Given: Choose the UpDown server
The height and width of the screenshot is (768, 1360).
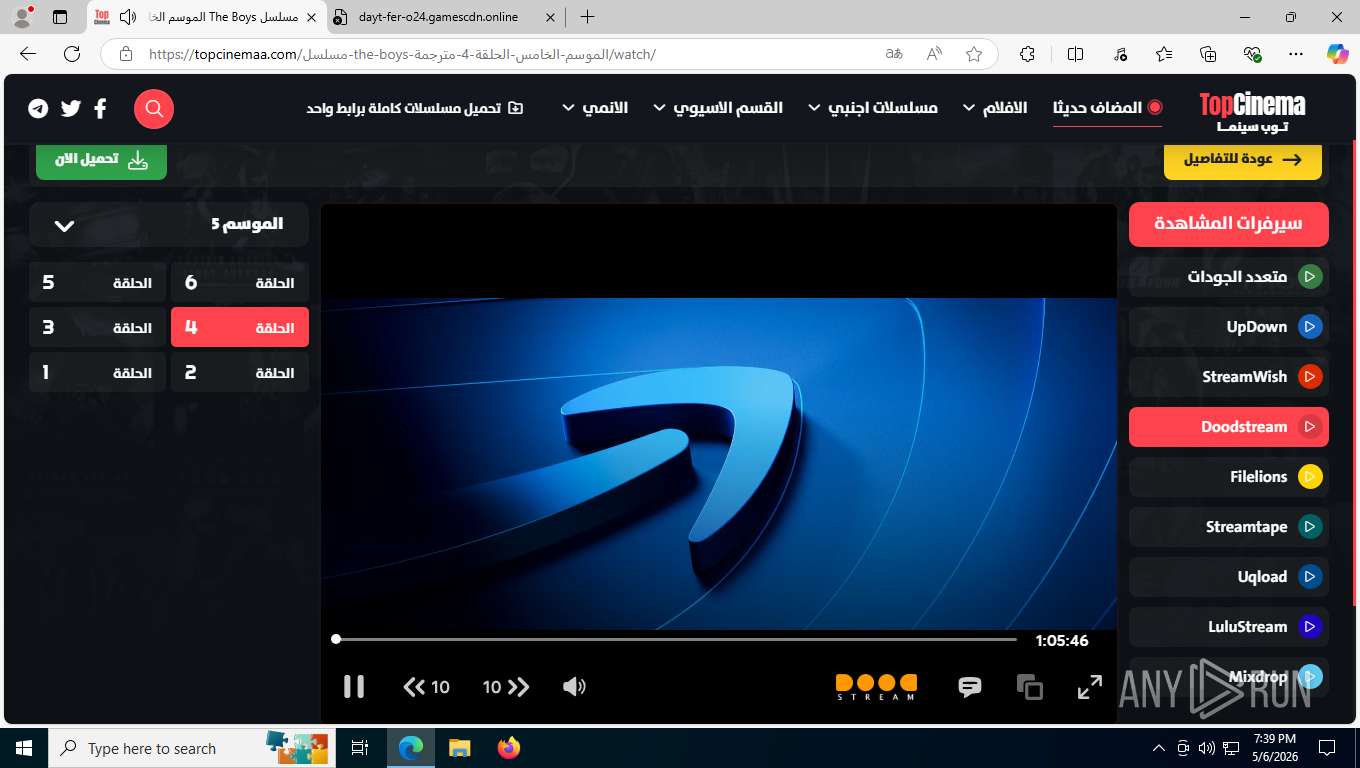Looking at the screenshot, I should pos(1229,326).
